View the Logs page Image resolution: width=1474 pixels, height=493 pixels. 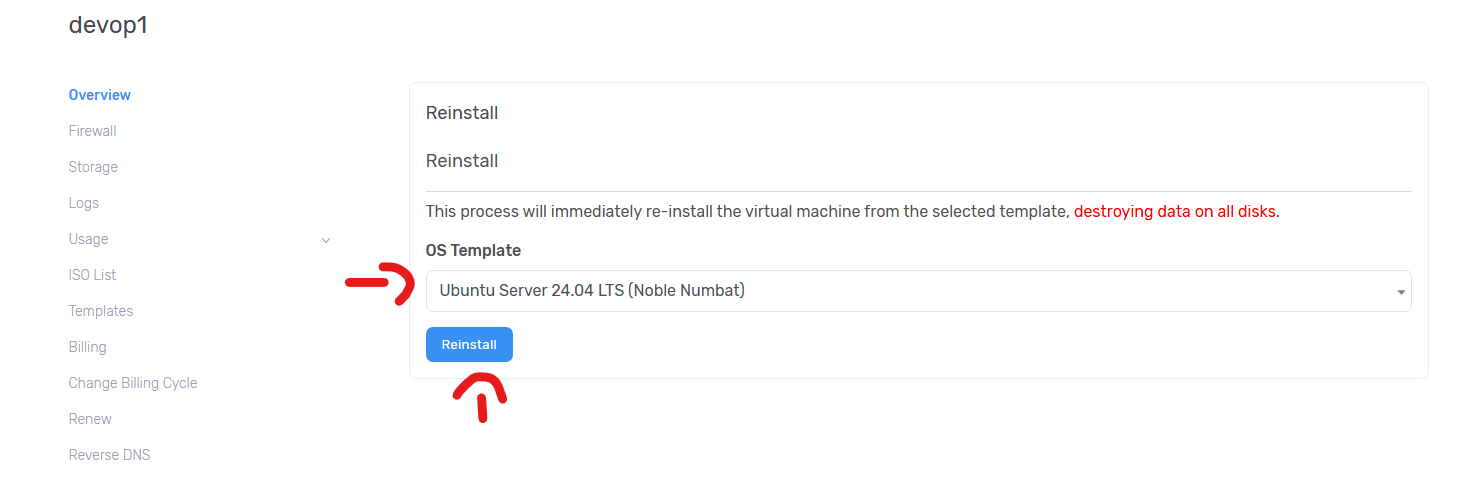click(x=83, y=203)
